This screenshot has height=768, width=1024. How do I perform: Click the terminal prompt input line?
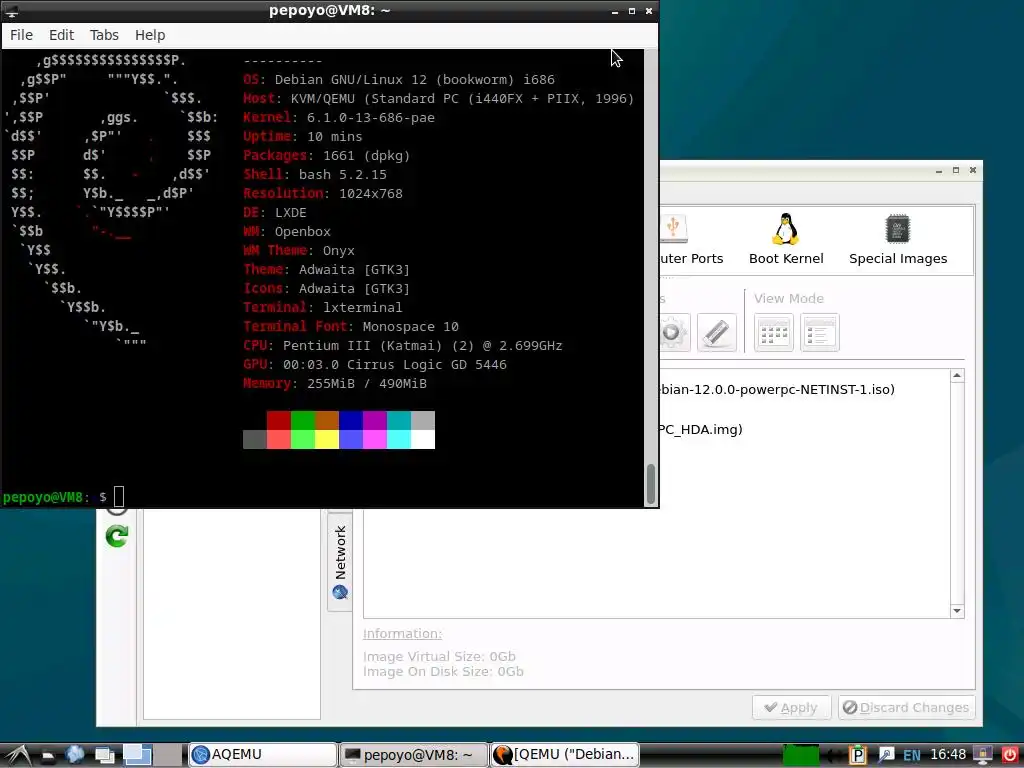pyautogui.click(x=323, y=497)
